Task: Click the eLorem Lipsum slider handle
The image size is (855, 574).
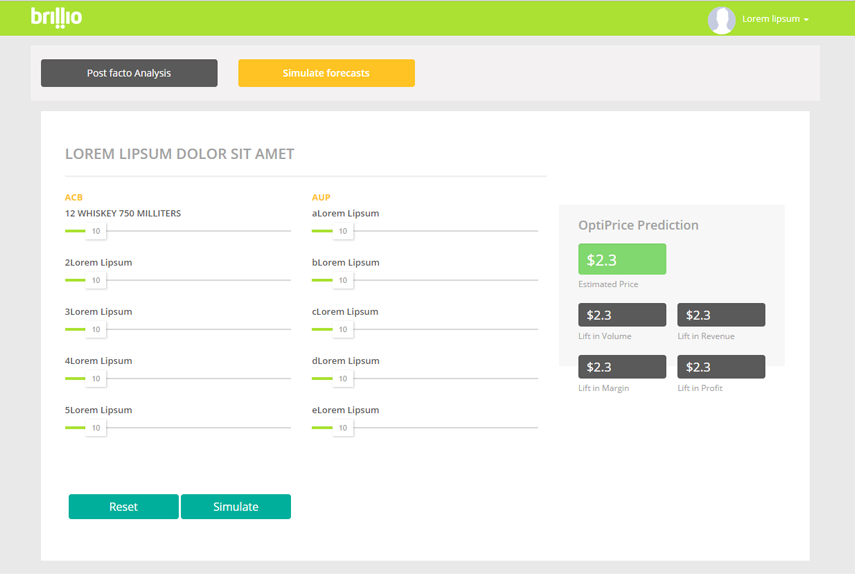Action: [x=343, y=428]
